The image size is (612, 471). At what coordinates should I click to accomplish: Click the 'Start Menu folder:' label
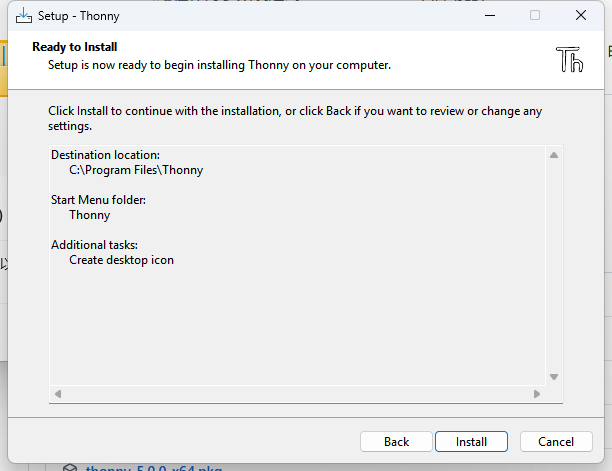98,200
